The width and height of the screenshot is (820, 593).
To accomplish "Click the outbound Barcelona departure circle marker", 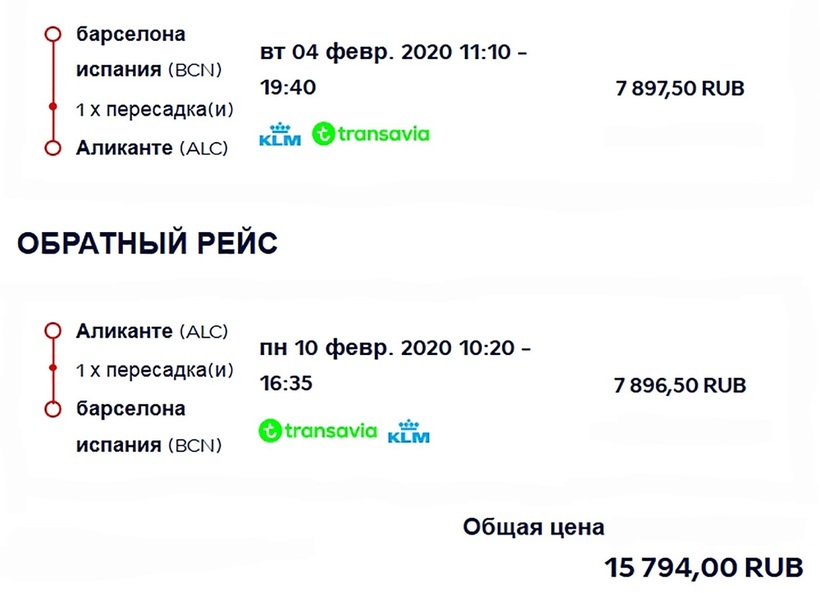I will tap(51, 34).
